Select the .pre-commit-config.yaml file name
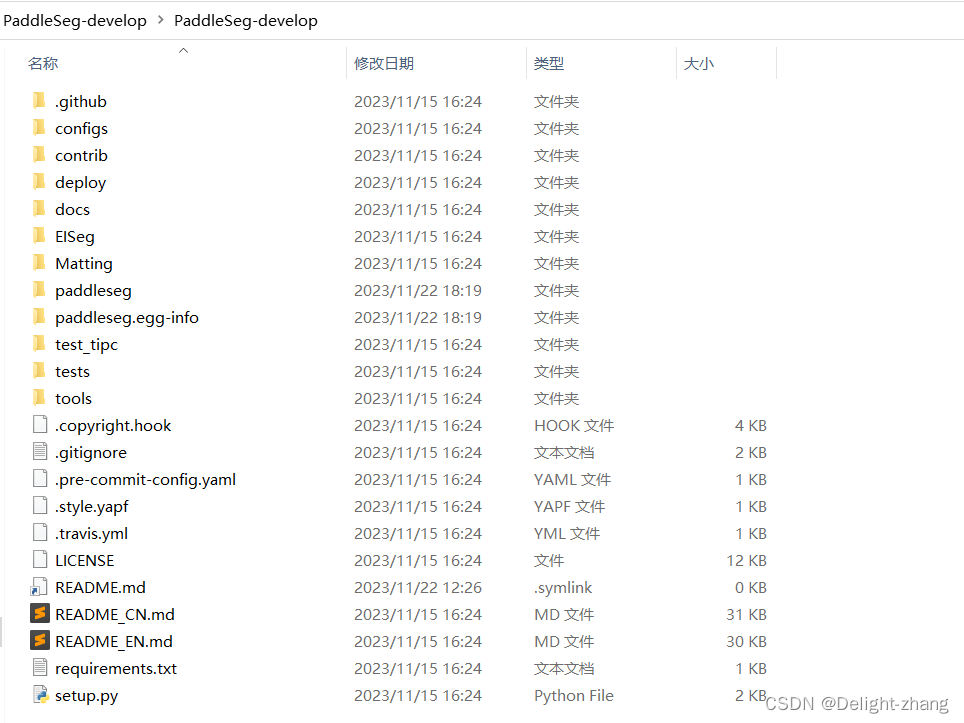 145,480
